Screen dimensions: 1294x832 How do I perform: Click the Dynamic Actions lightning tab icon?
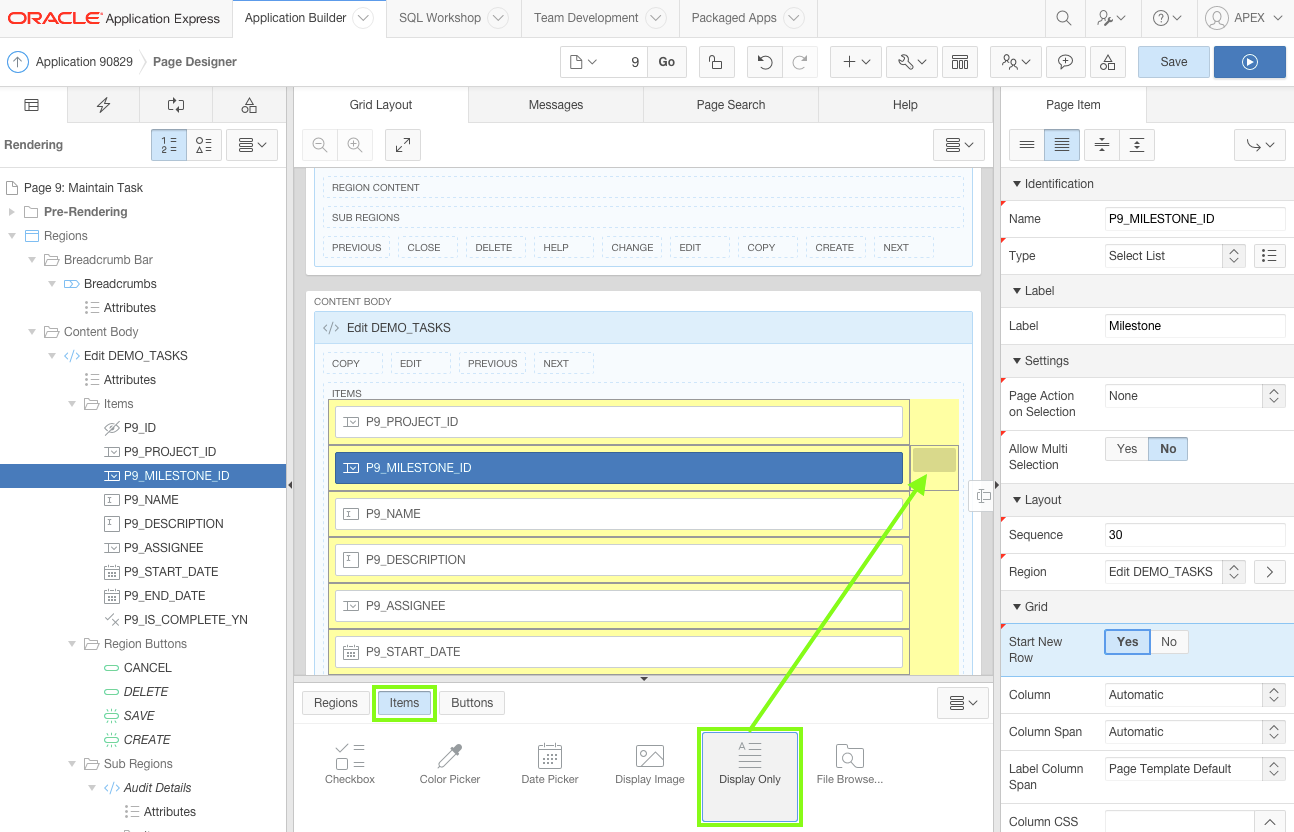pyautogui.click(x=103, y=105)
